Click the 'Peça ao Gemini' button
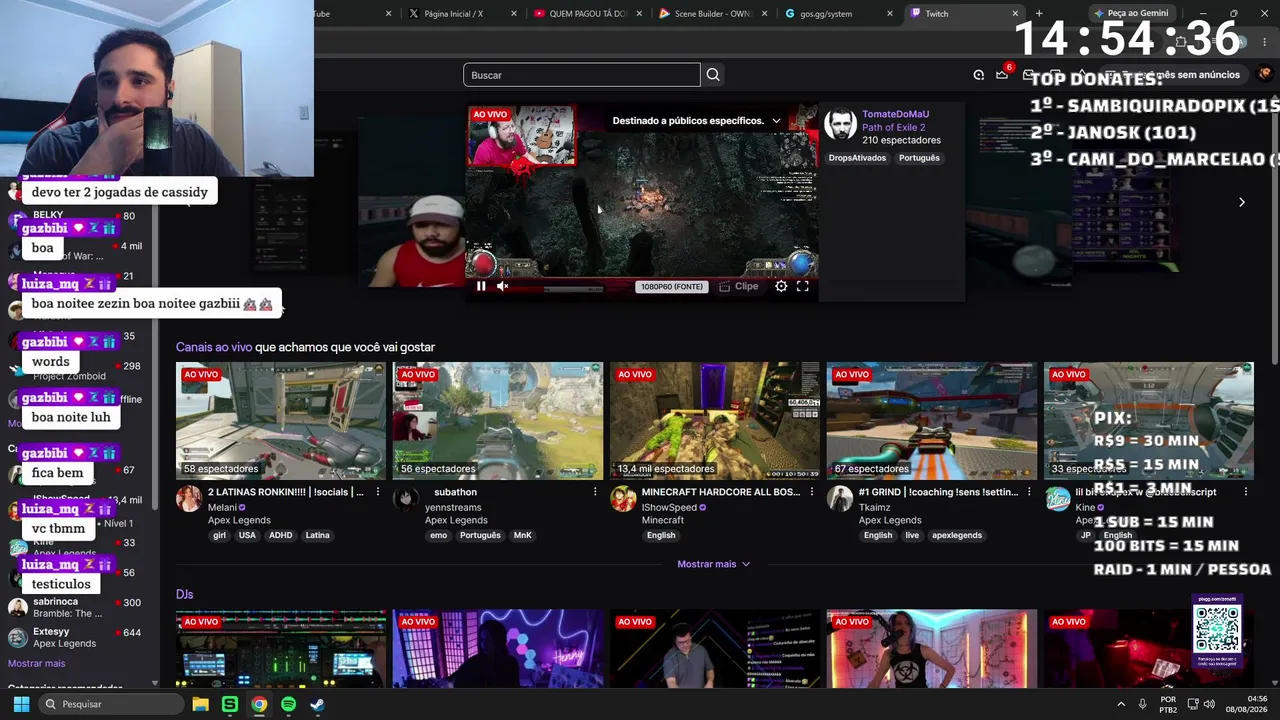 (x=1131, y=13)
